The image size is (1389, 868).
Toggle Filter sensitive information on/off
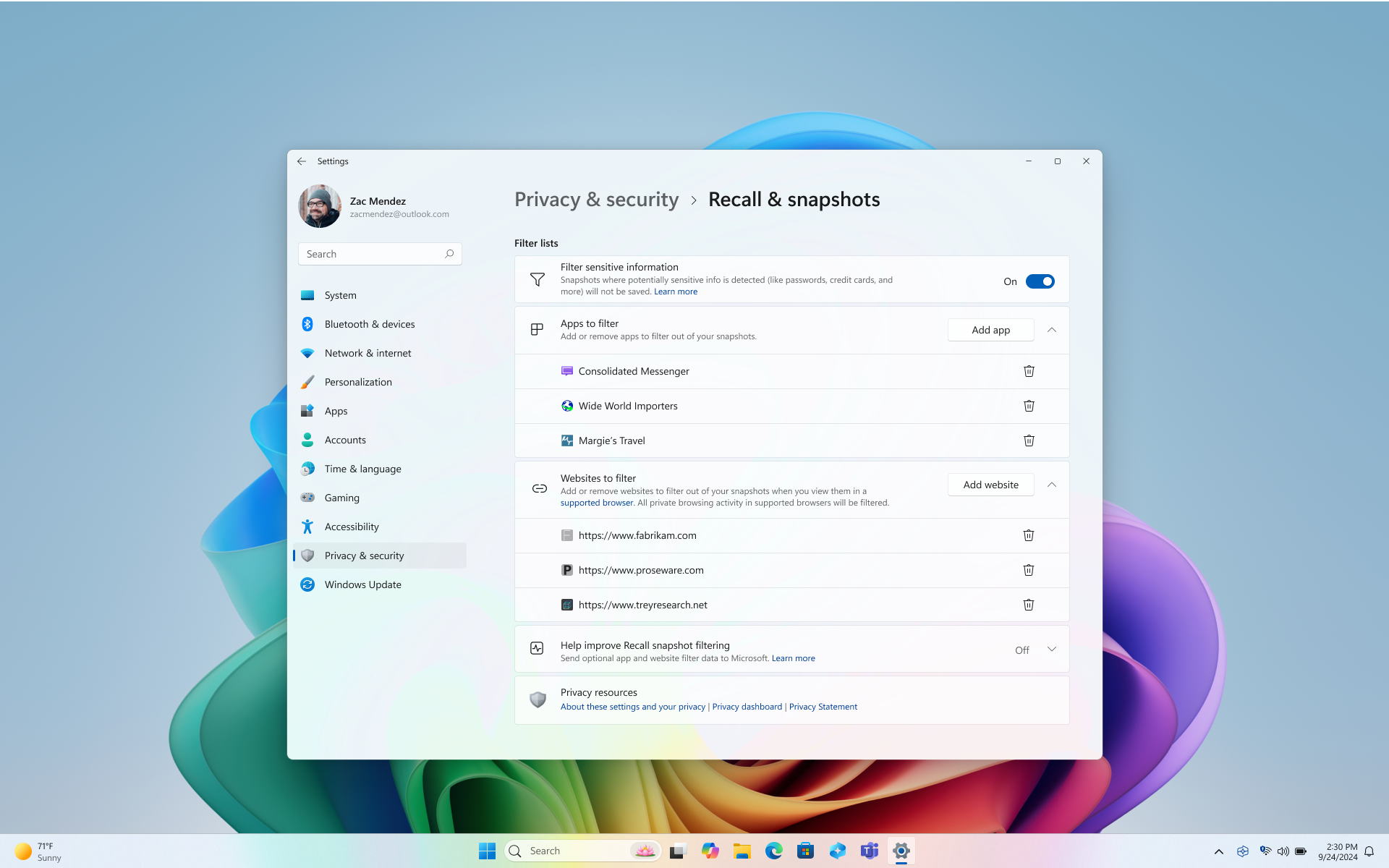[1040, 281]
